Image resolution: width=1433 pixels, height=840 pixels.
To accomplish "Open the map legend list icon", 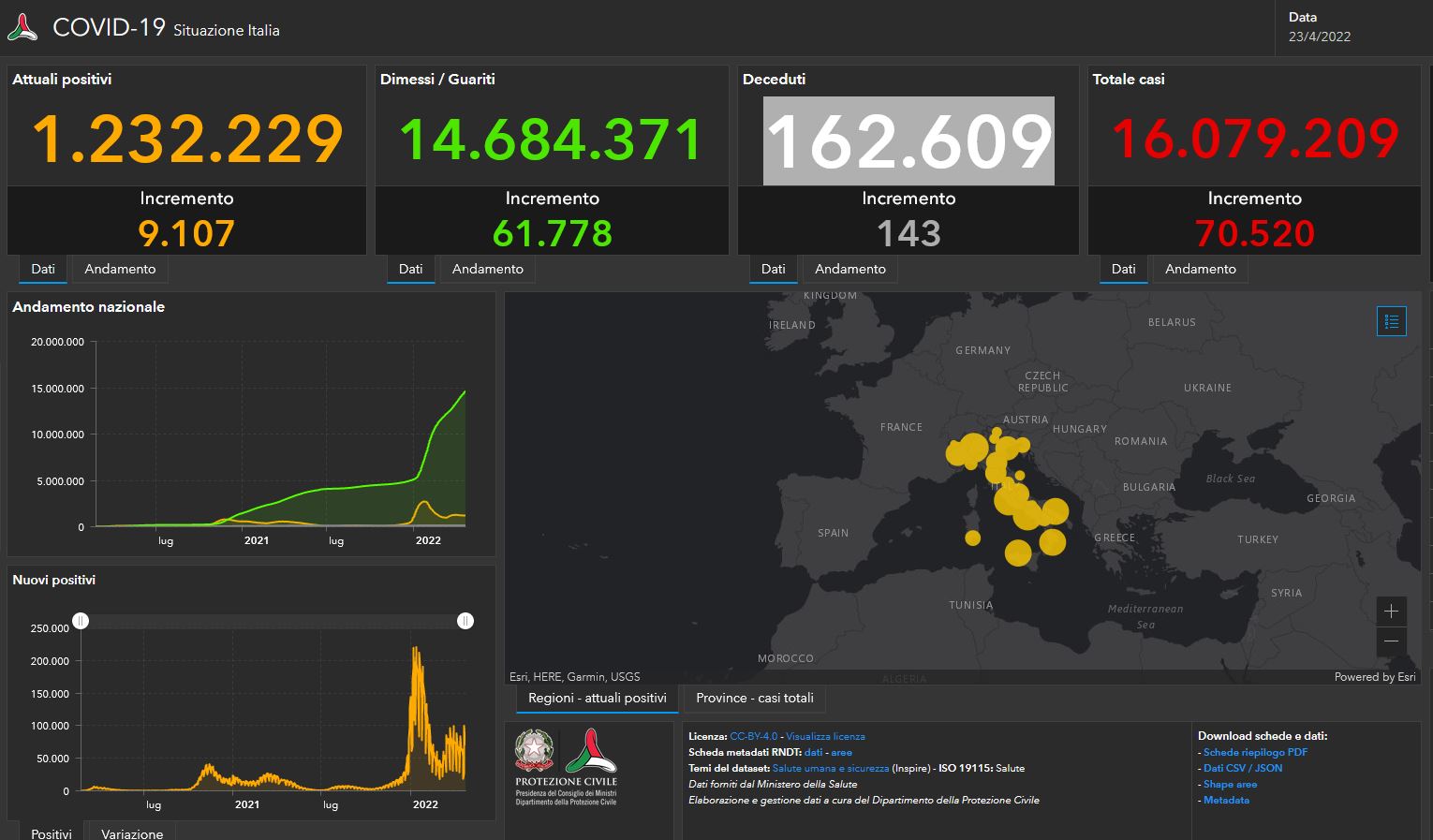I will [1391, 321].
